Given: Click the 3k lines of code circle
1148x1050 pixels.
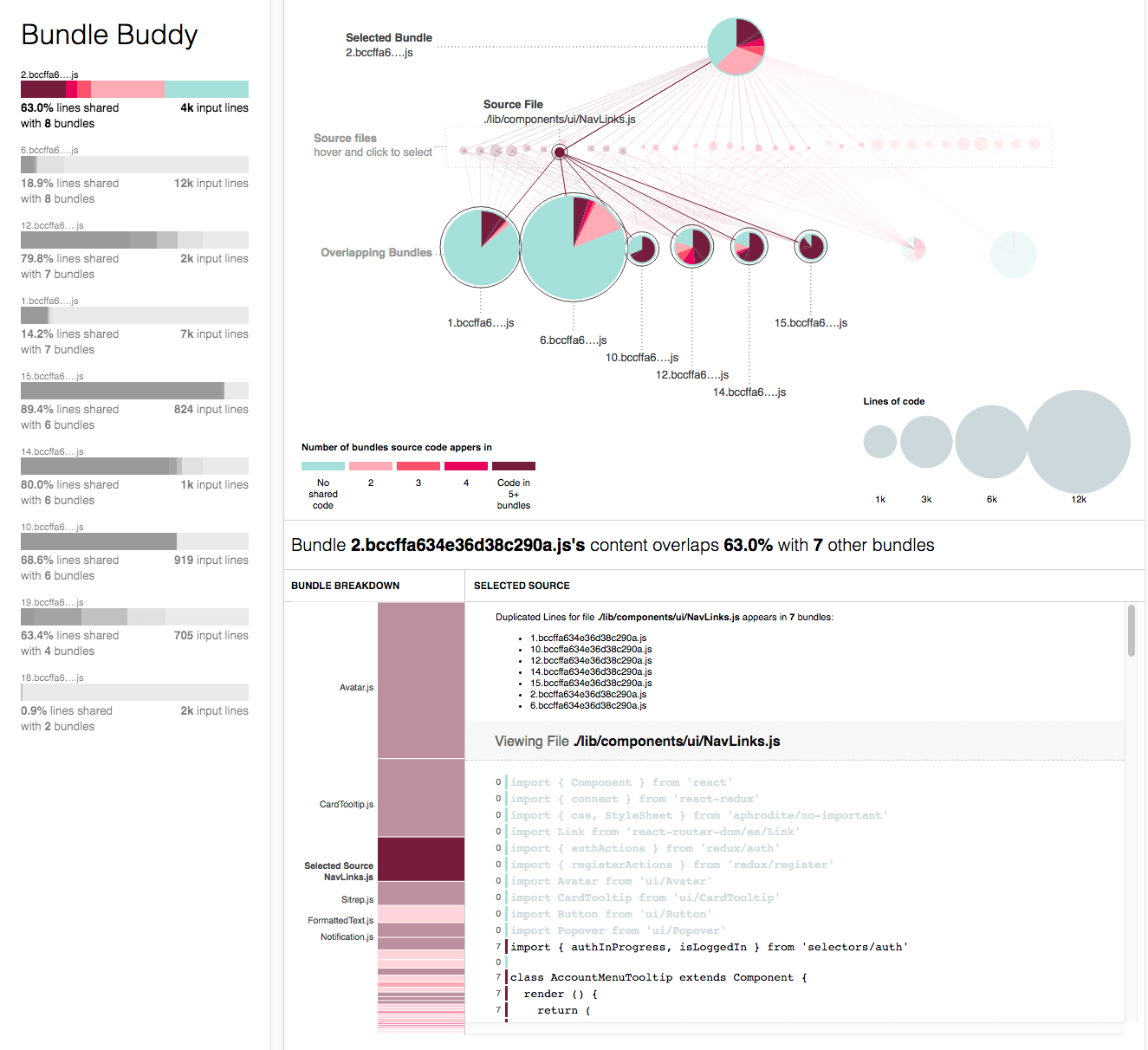Looking at the screenshot, I should 926,442.
